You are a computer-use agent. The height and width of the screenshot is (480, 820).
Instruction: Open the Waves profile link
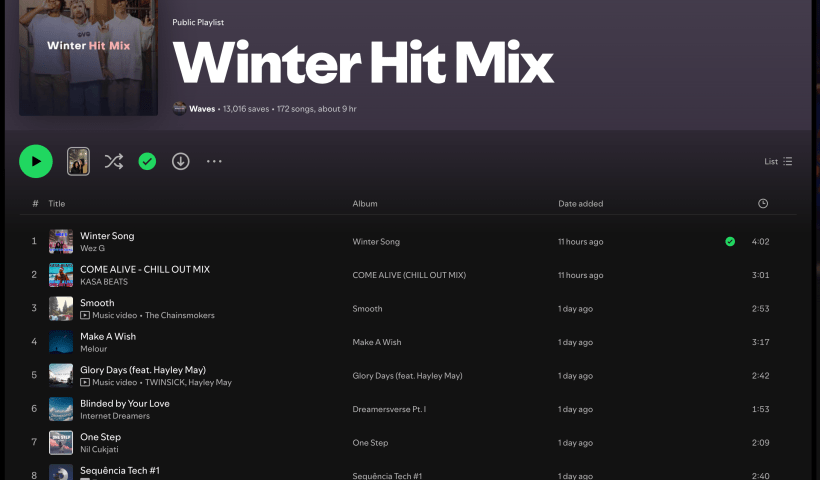click(x=202, y=108)
